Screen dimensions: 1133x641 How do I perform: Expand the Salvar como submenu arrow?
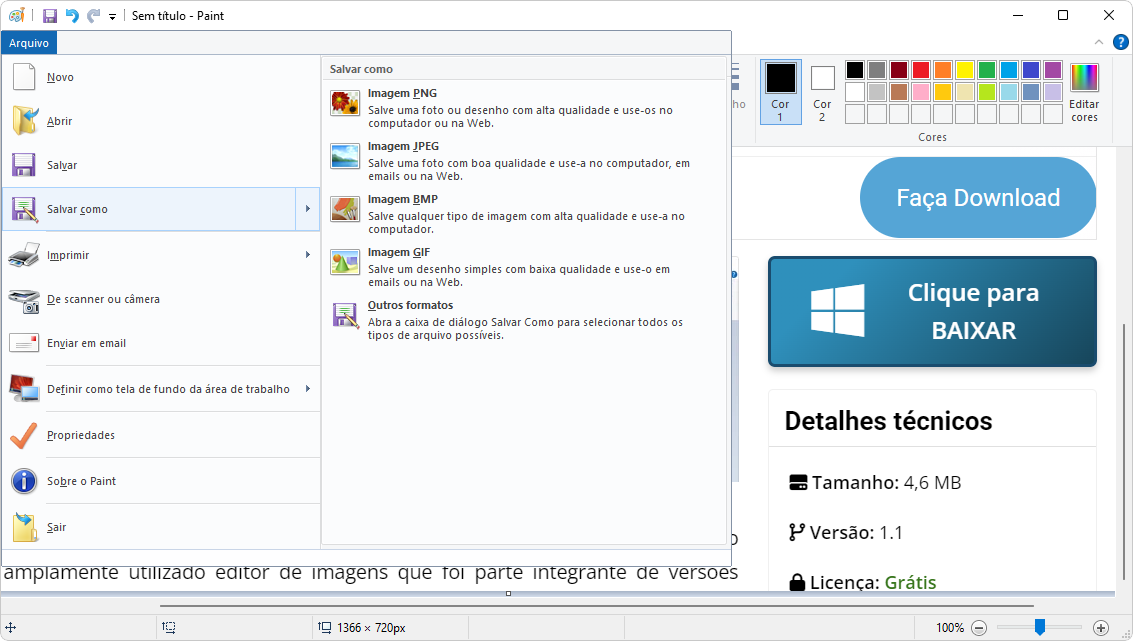pos(308,209)
